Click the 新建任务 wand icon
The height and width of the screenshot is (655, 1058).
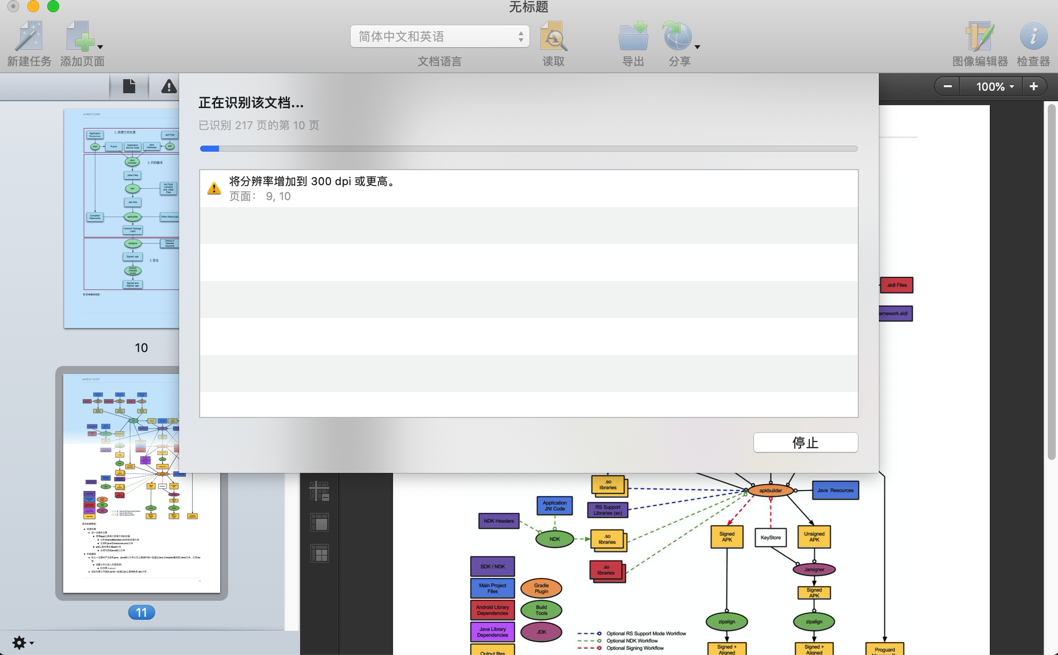(x=29, y=36)
